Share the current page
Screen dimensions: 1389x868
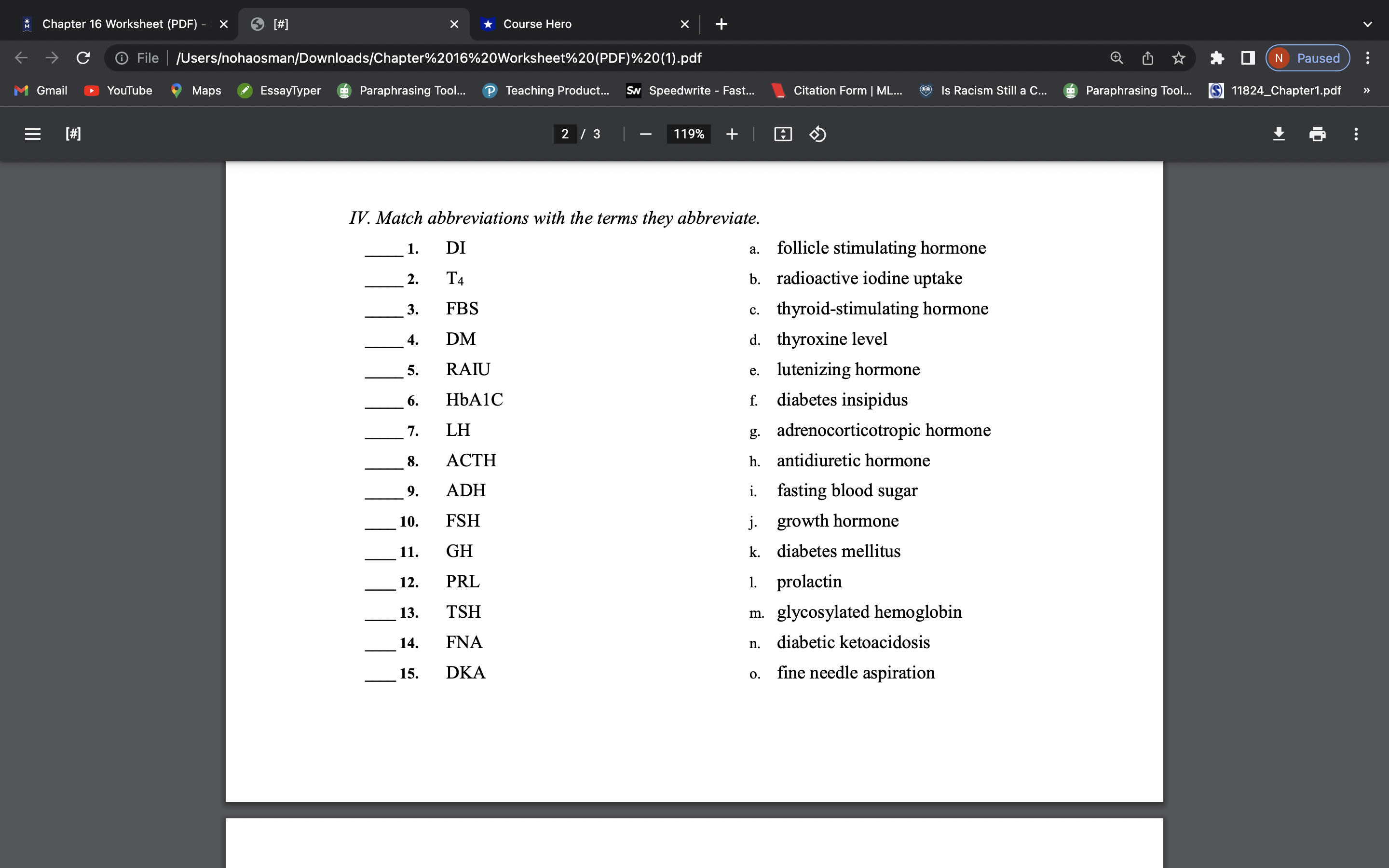click(1147, 57)
